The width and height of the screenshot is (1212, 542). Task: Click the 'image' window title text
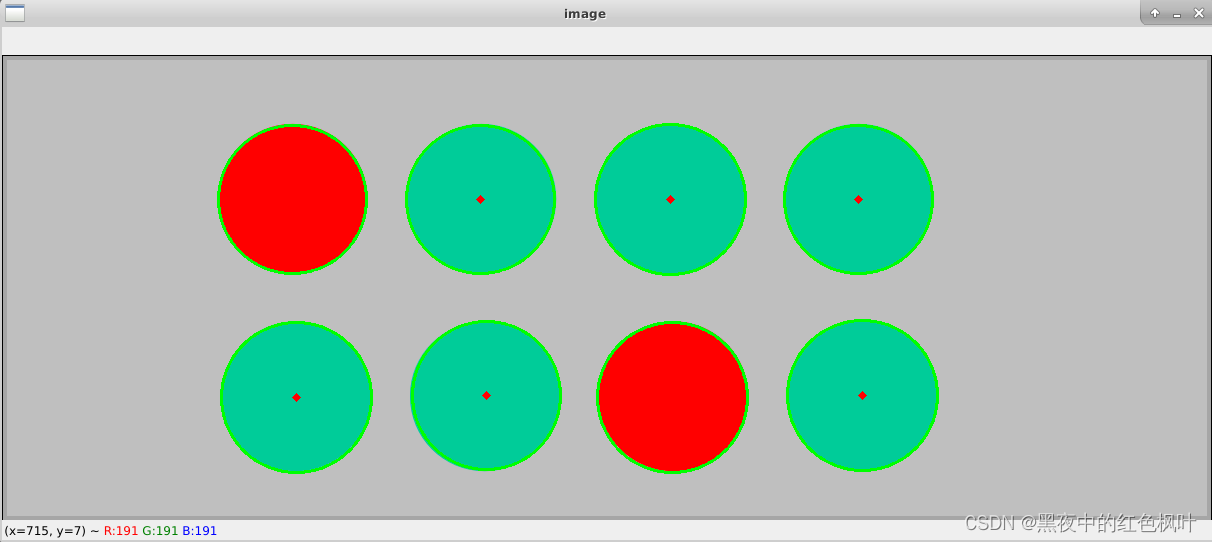[x=585, y=14]
